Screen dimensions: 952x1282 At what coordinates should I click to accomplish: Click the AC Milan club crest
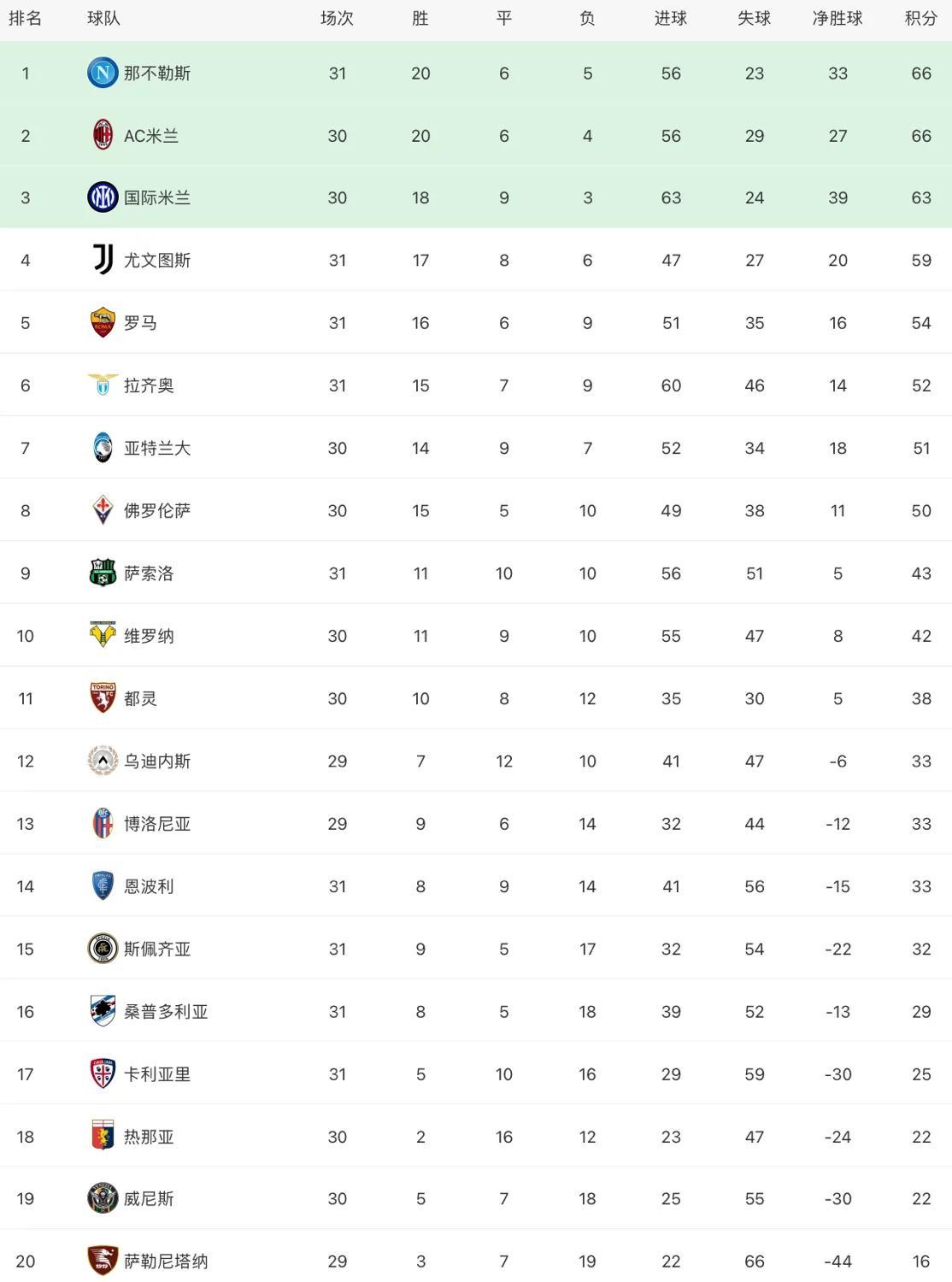pos(103,135)
